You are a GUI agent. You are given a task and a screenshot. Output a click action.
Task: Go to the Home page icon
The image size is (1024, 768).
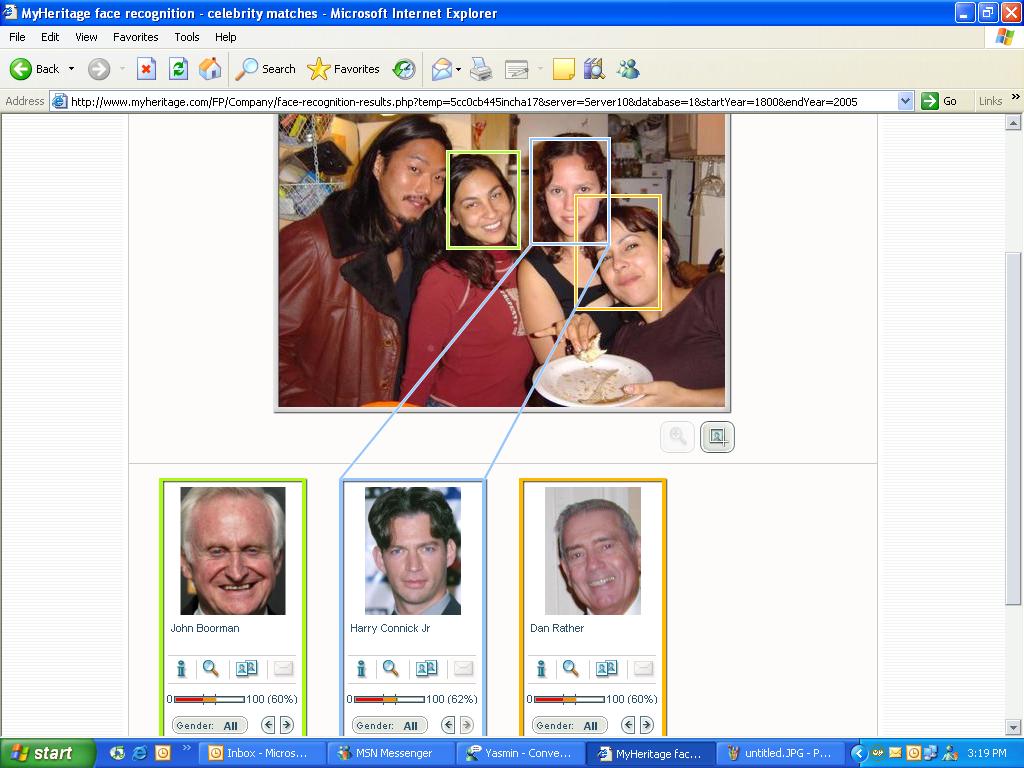[210, 69]
